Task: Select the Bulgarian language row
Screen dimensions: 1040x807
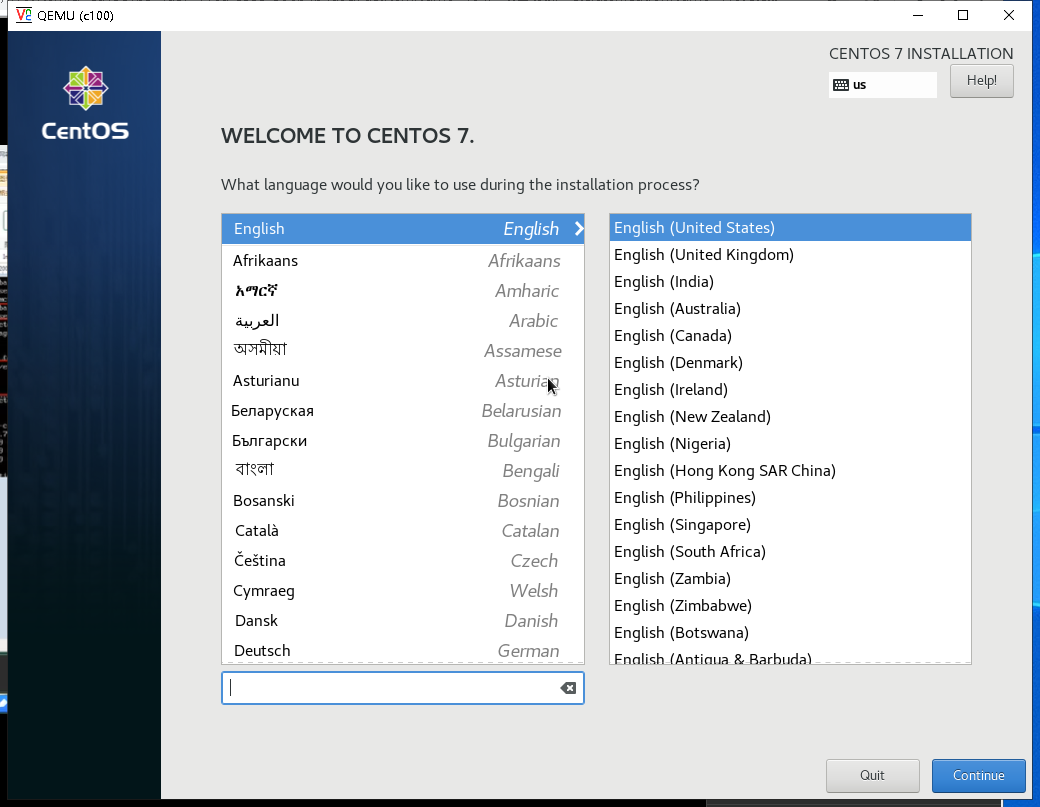Action: click(x=403, y=441)
